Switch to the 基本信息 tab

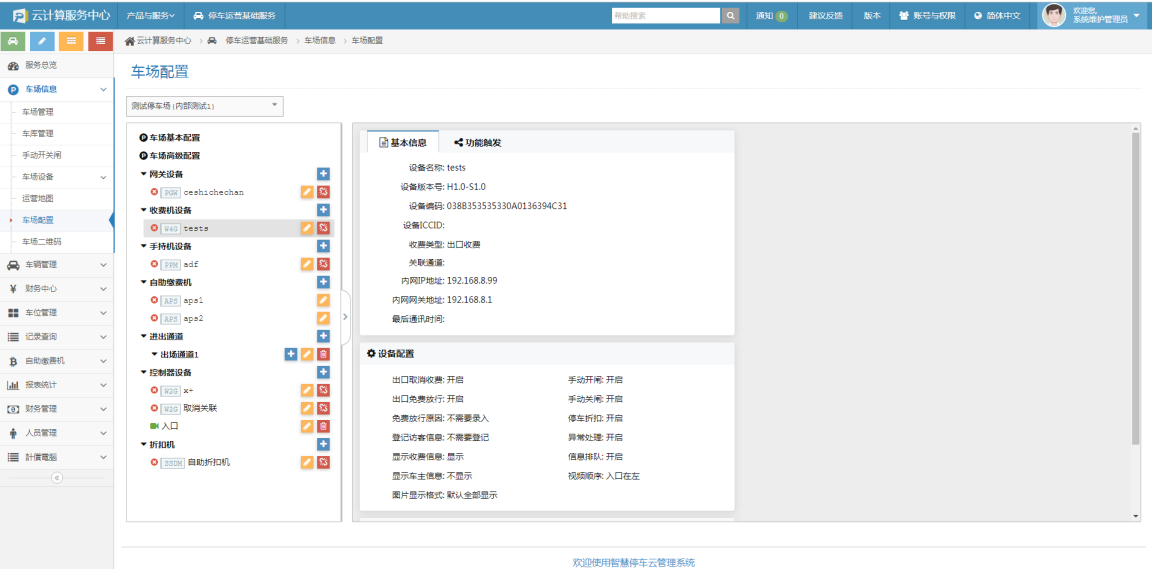click(x=403, y=143)
